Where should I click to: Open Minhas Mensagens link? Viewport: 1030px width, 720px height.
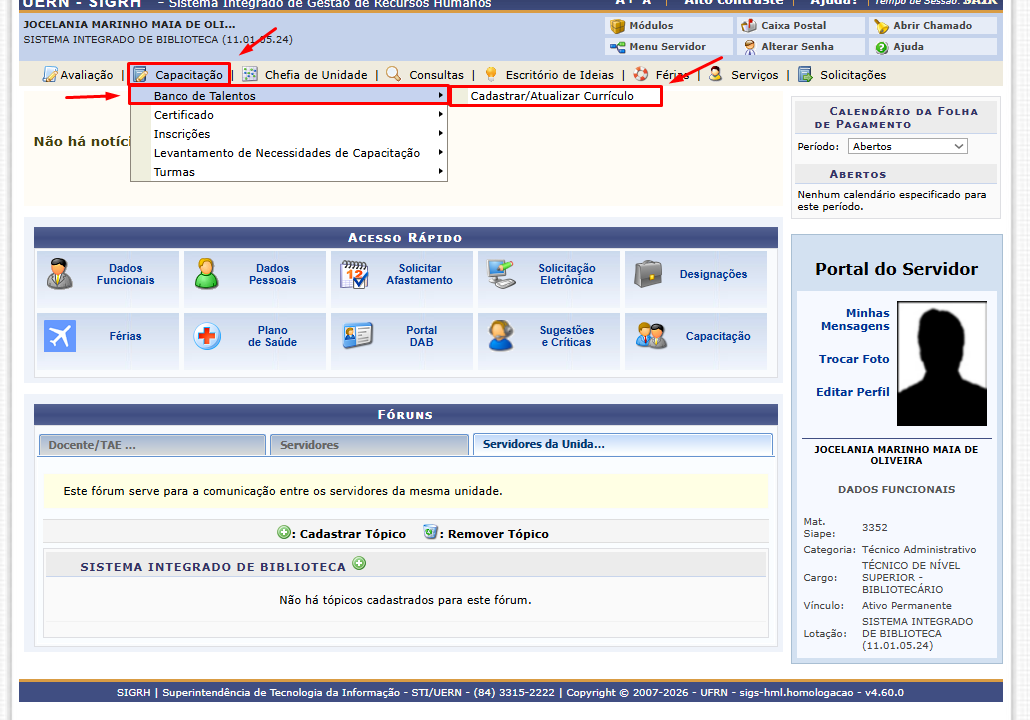pos(855,320)
